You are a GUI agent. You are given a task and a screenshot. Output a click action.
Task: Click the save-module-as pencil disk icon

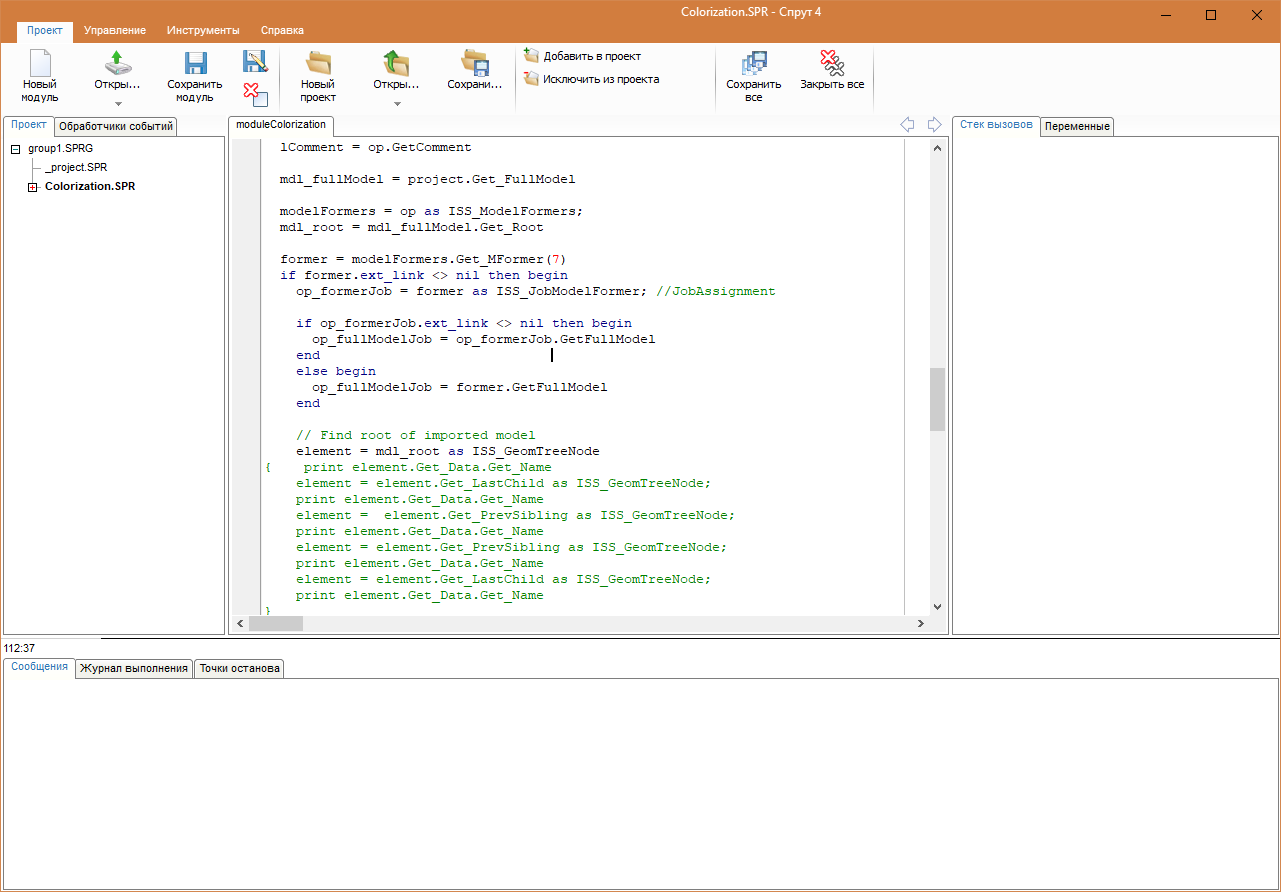[x=255, y=61]
